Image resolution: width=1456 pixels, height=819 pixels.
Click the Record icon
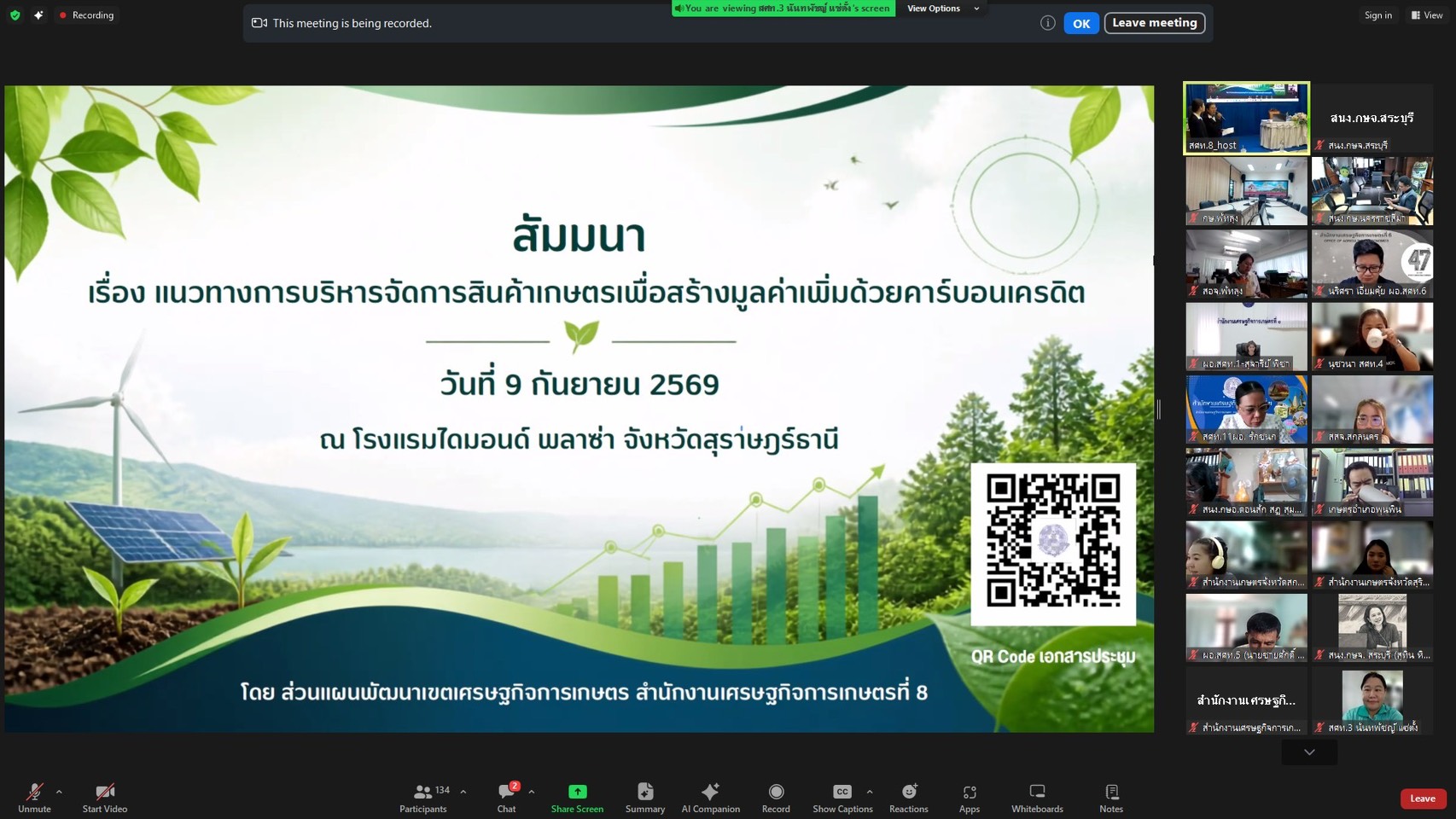[x=776, y=799]
